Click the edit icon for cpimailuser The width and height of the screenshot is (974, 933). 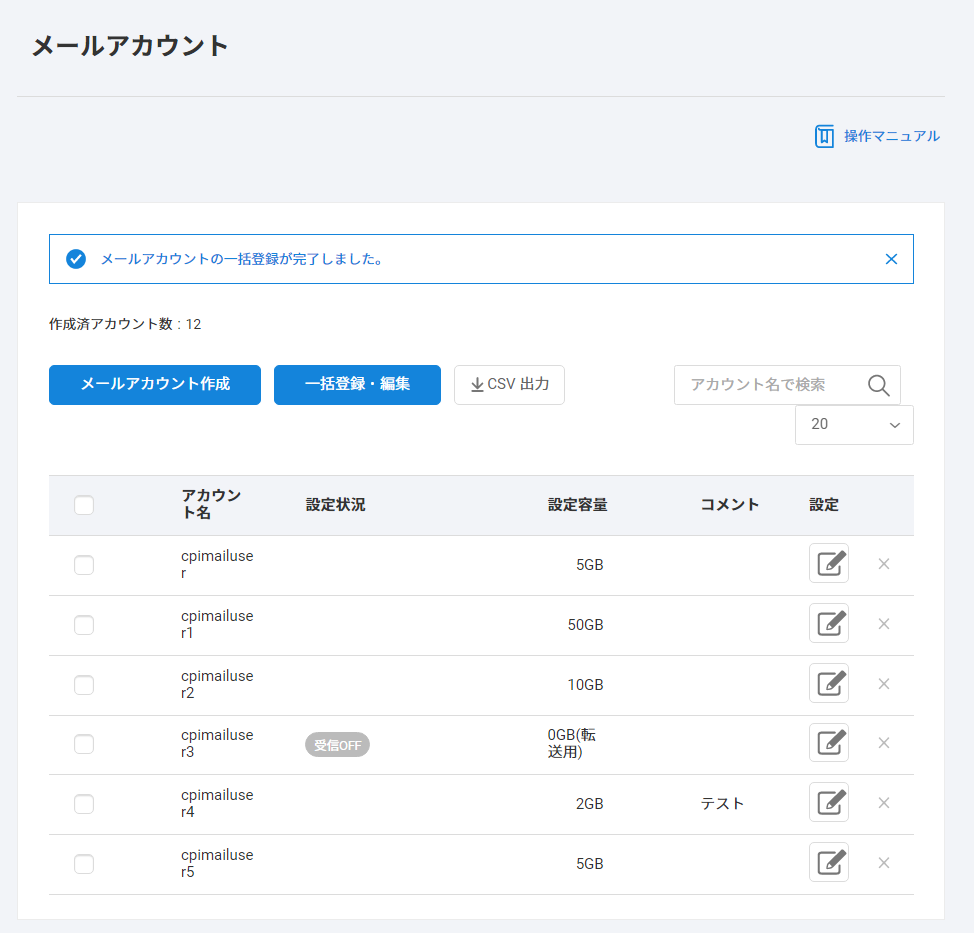(x=828, y=564)
